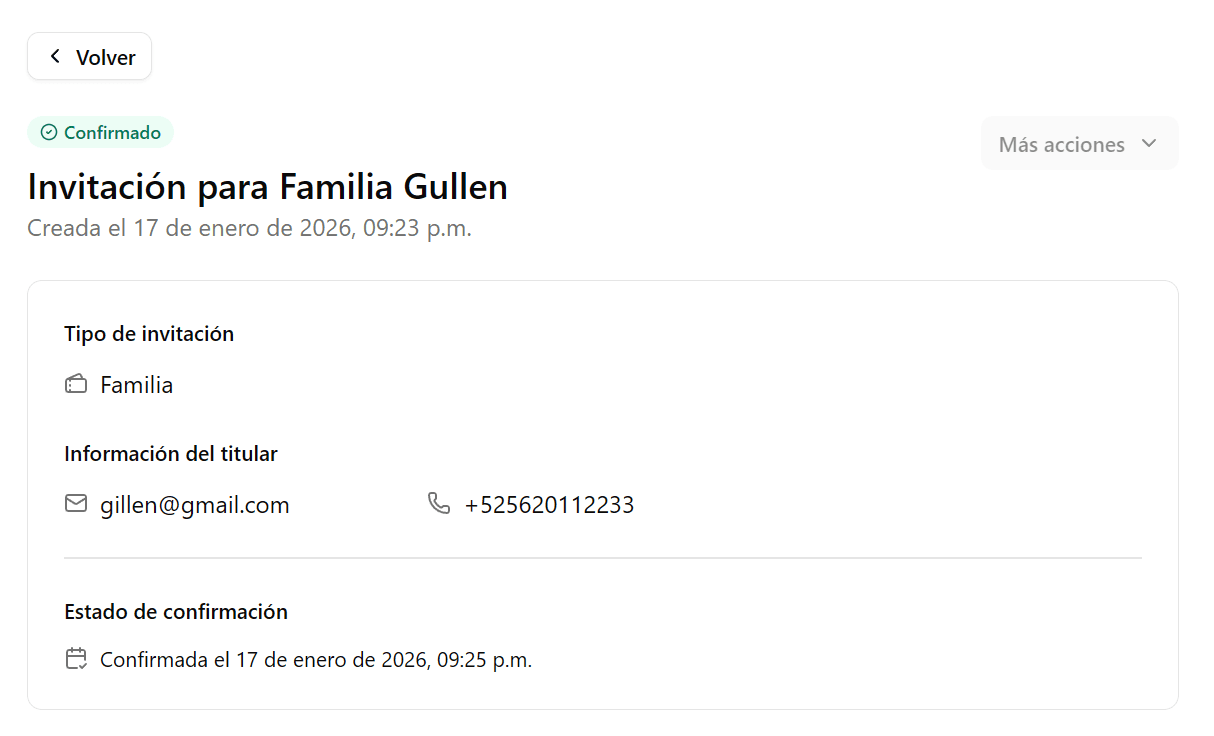Click the Confirmada el 17 de enero text
Viewport: 1214px width, 736px height.
click(316, 660)
